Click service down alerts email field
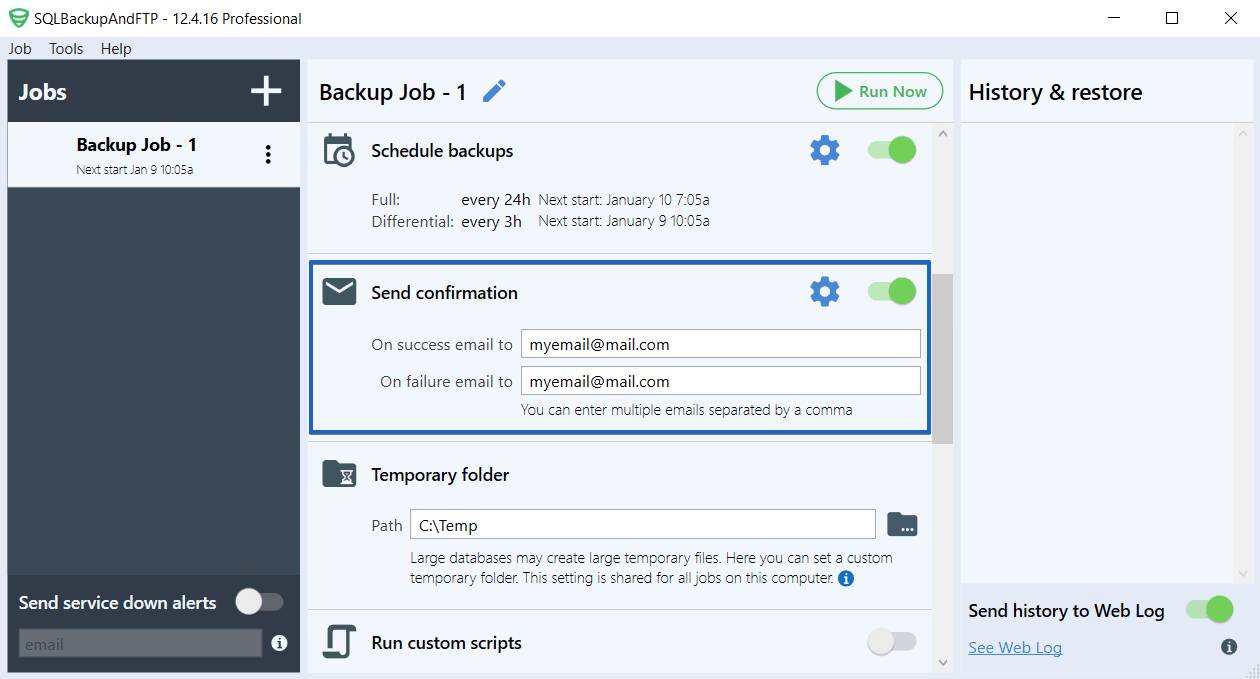This screenshot has height=679, width=1260. (x=140, y=644)
